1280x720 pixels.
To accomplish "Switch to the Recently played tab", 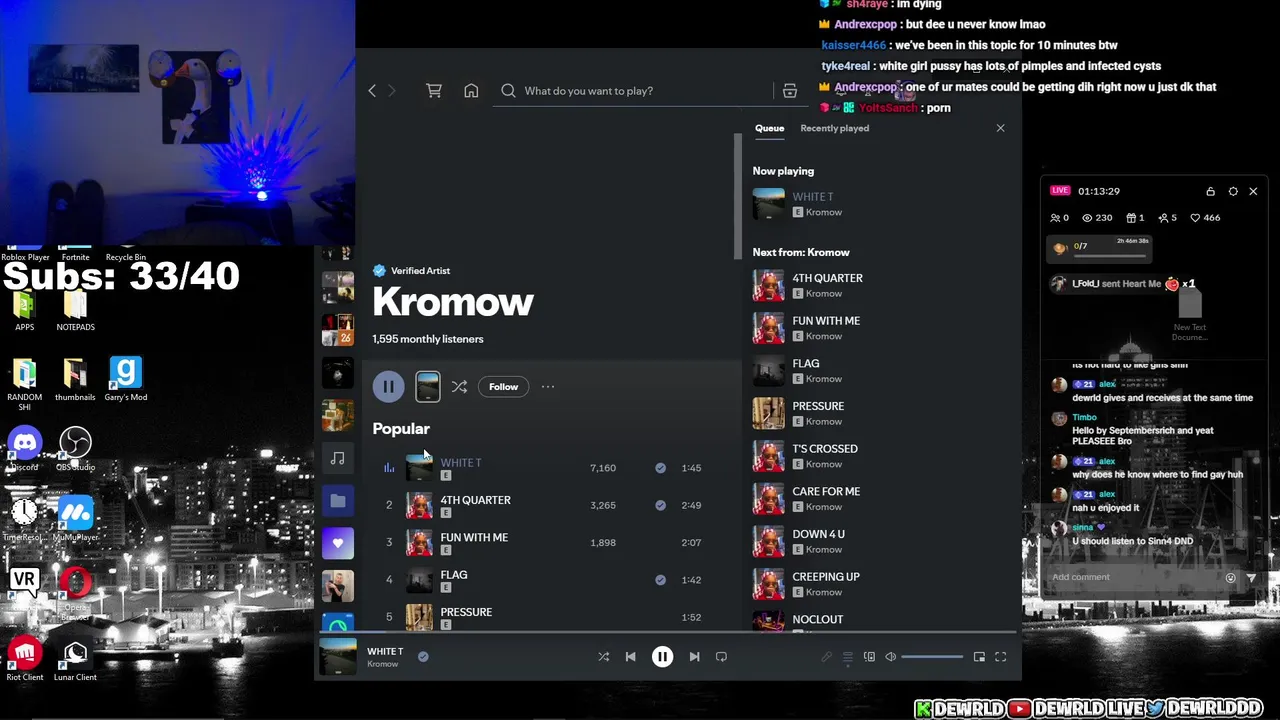I will pos(834,128).
